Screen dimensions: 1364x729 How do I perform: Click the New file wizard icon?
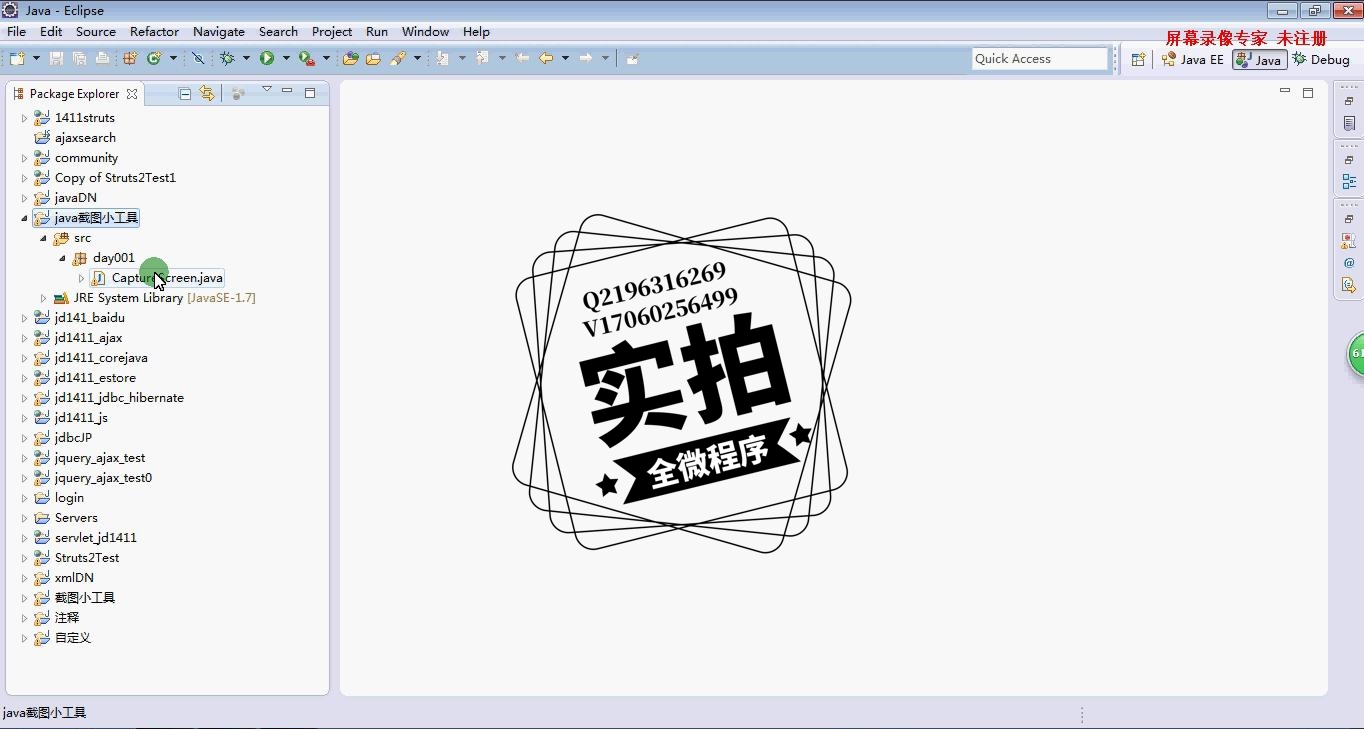pos(17,58)
